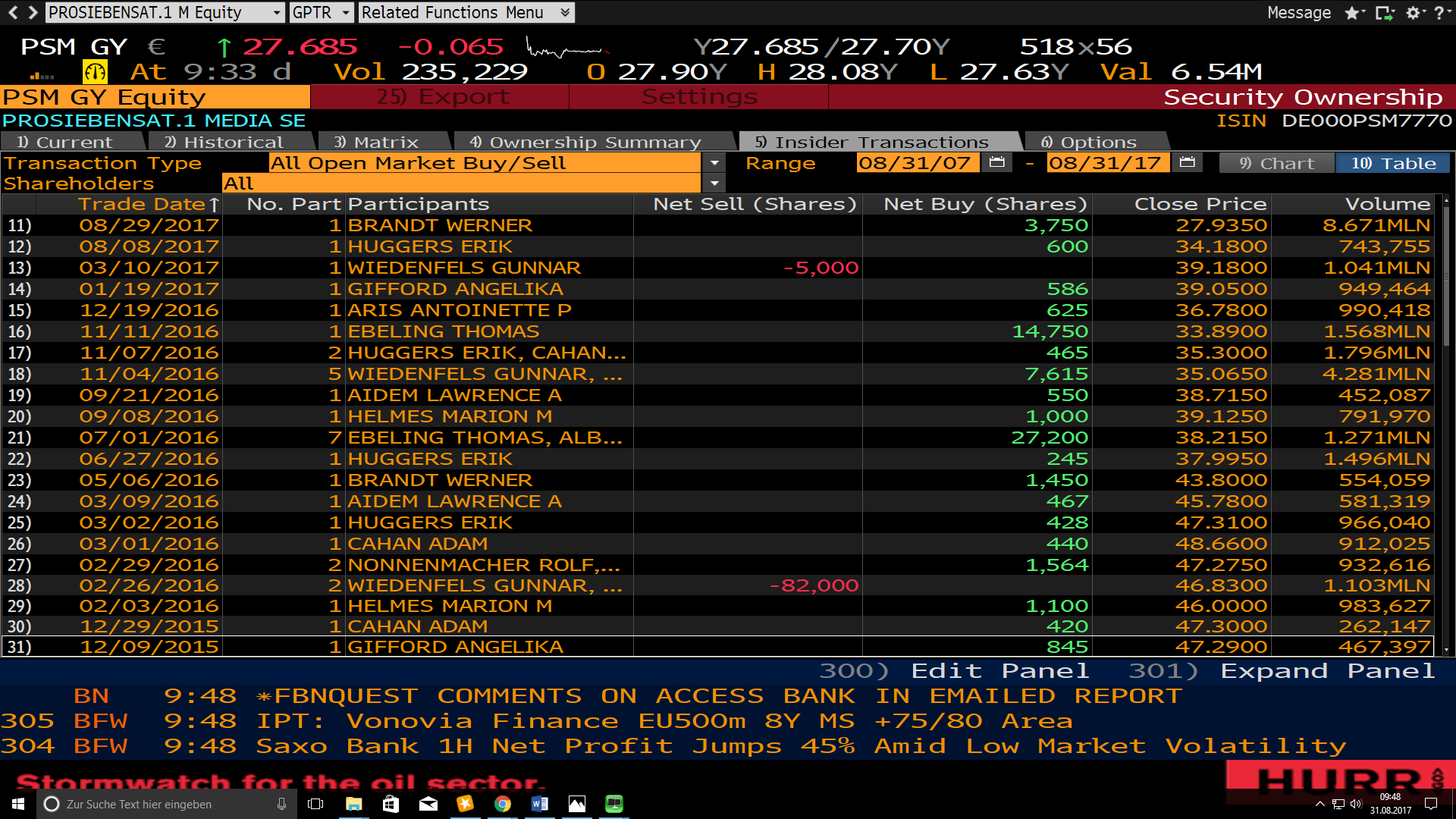Open the settings gear icon menu
The image size is (1456, 819).
coord(1413,13)
